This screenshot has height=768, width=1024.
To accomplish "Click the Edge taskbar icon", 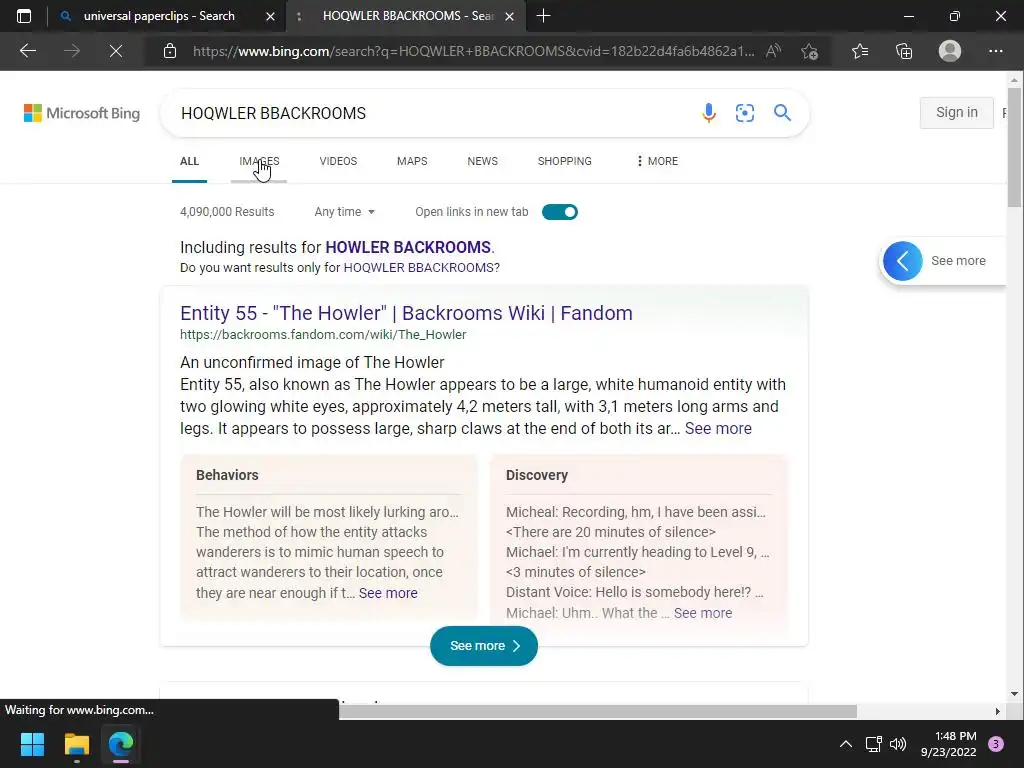I will tap(121, 744).
